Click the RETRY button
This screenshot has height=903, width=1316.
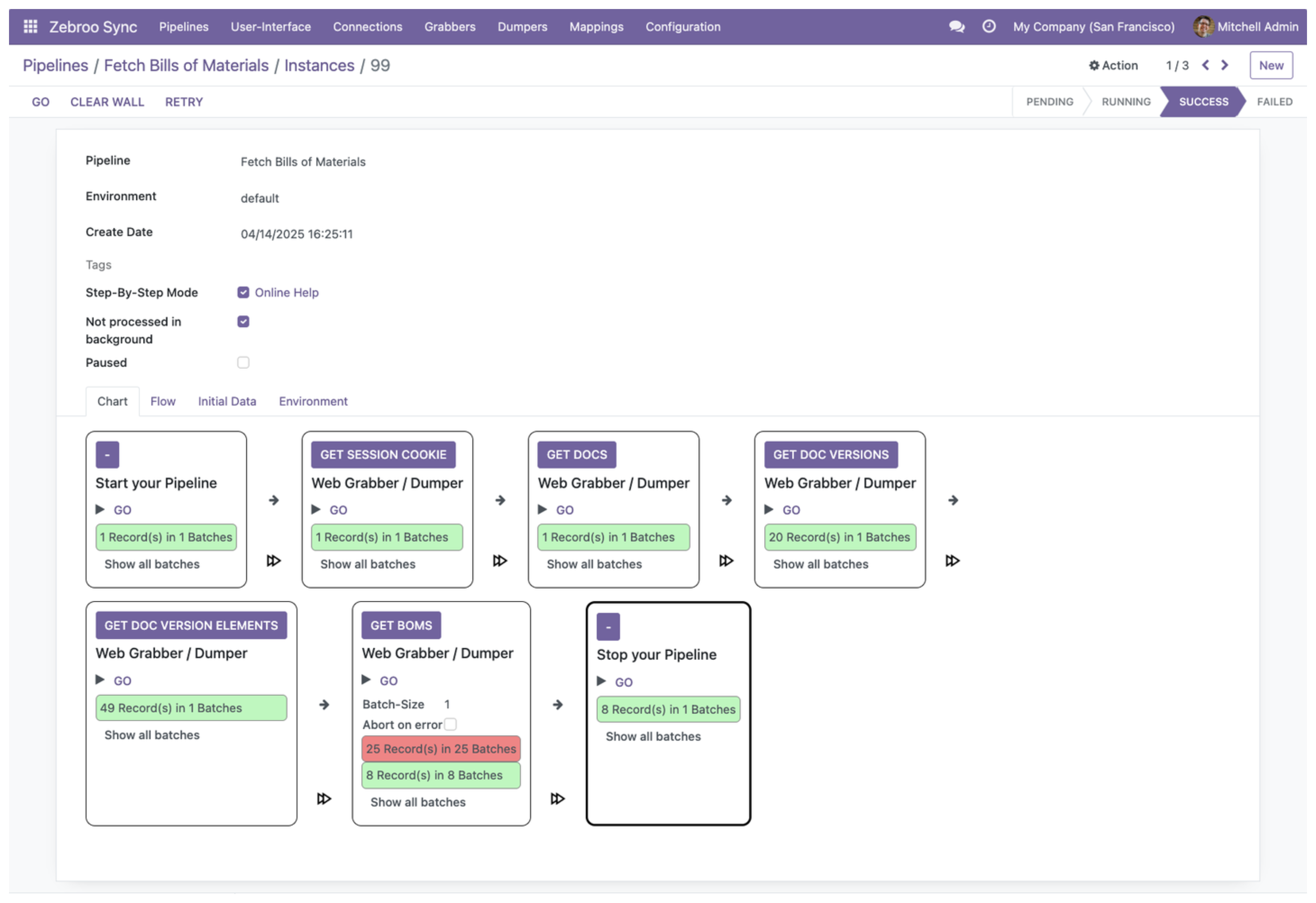[x=184, y=102]
